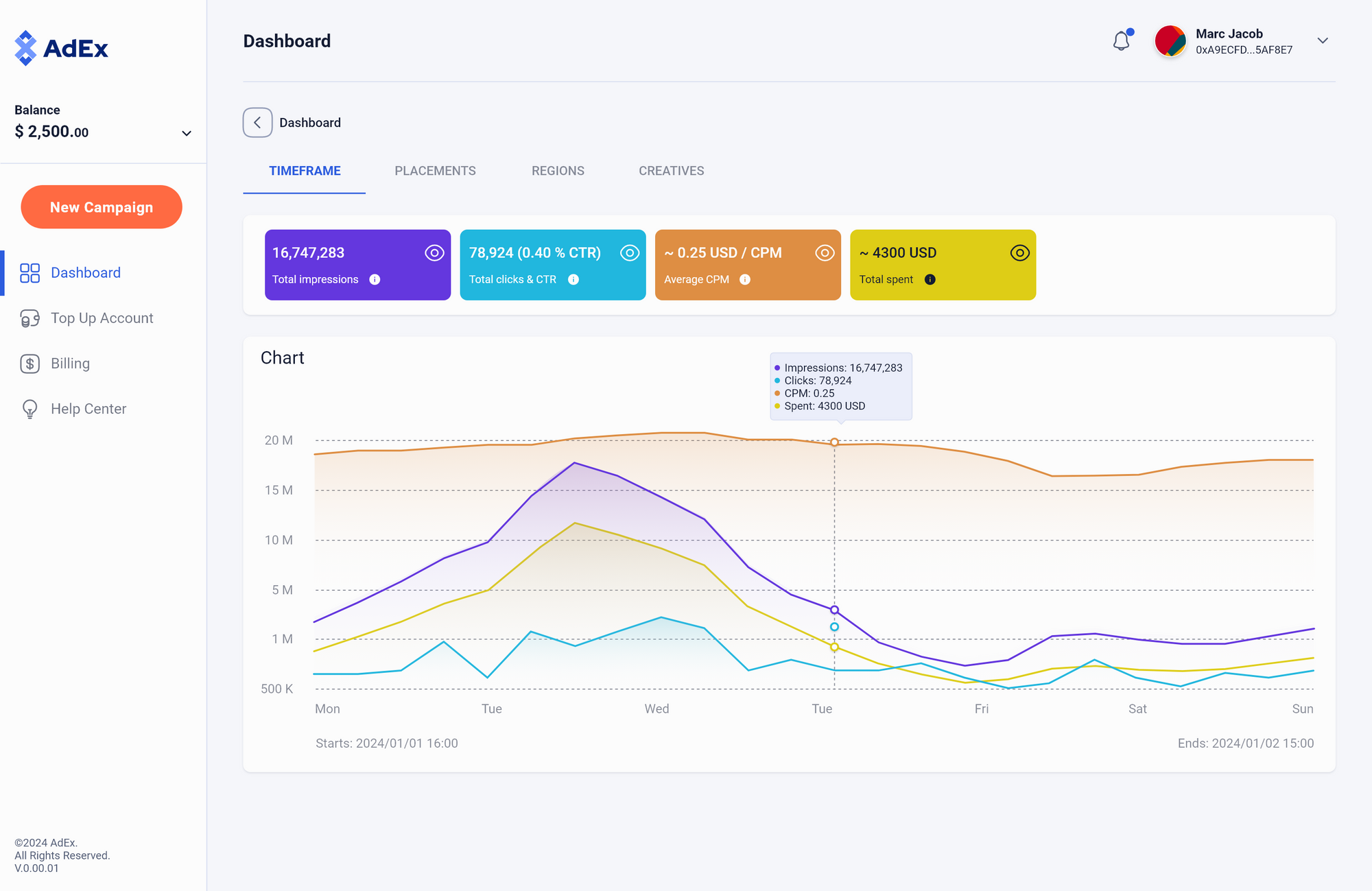Viewport: 1372px width, 891px height.
Task: Click the Total spent info icon
Action: pos(928,279)
